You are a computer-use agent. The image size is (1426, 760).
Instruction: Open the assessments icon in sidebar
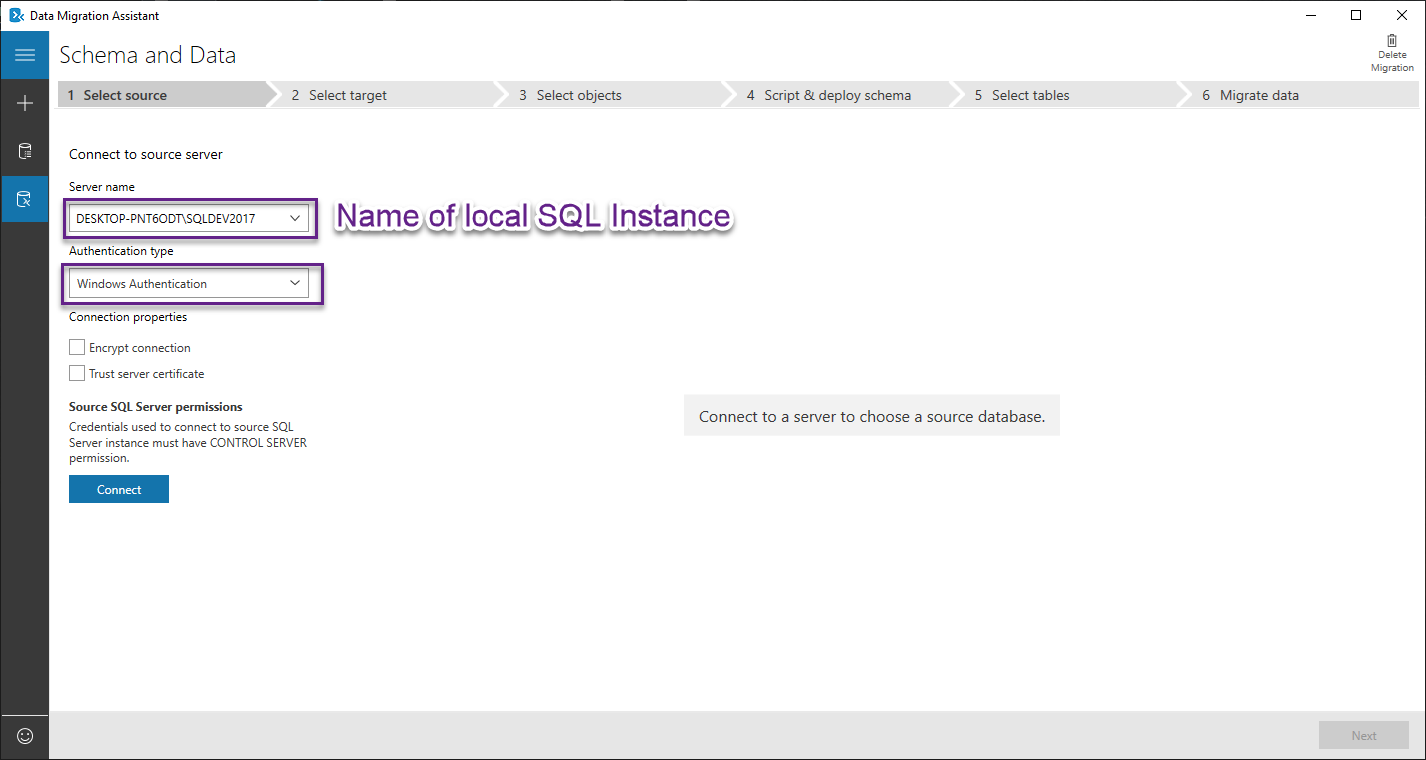(x=25, y=151)
